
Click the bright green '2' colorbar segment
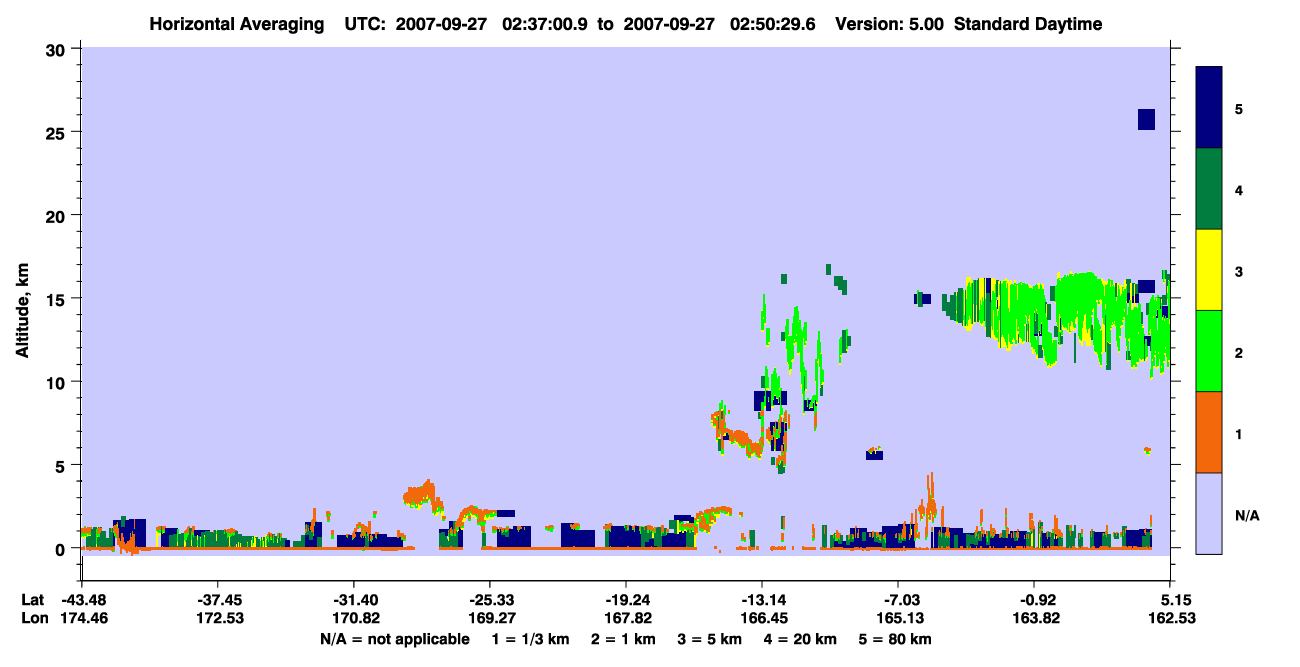tap(1209, 351)
